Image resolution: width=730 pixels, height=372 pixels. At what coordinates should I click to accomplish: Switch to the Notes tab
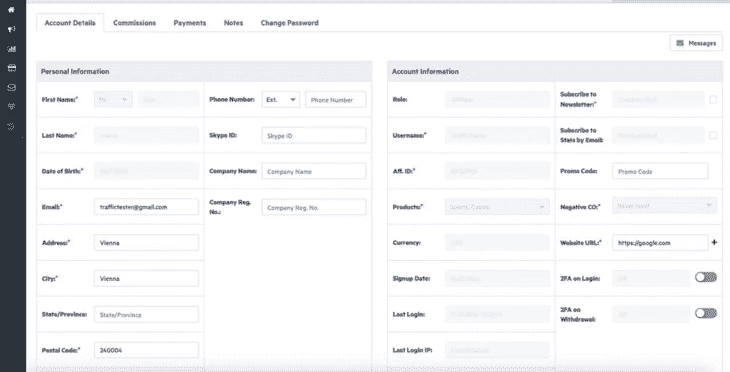[233, 23]
